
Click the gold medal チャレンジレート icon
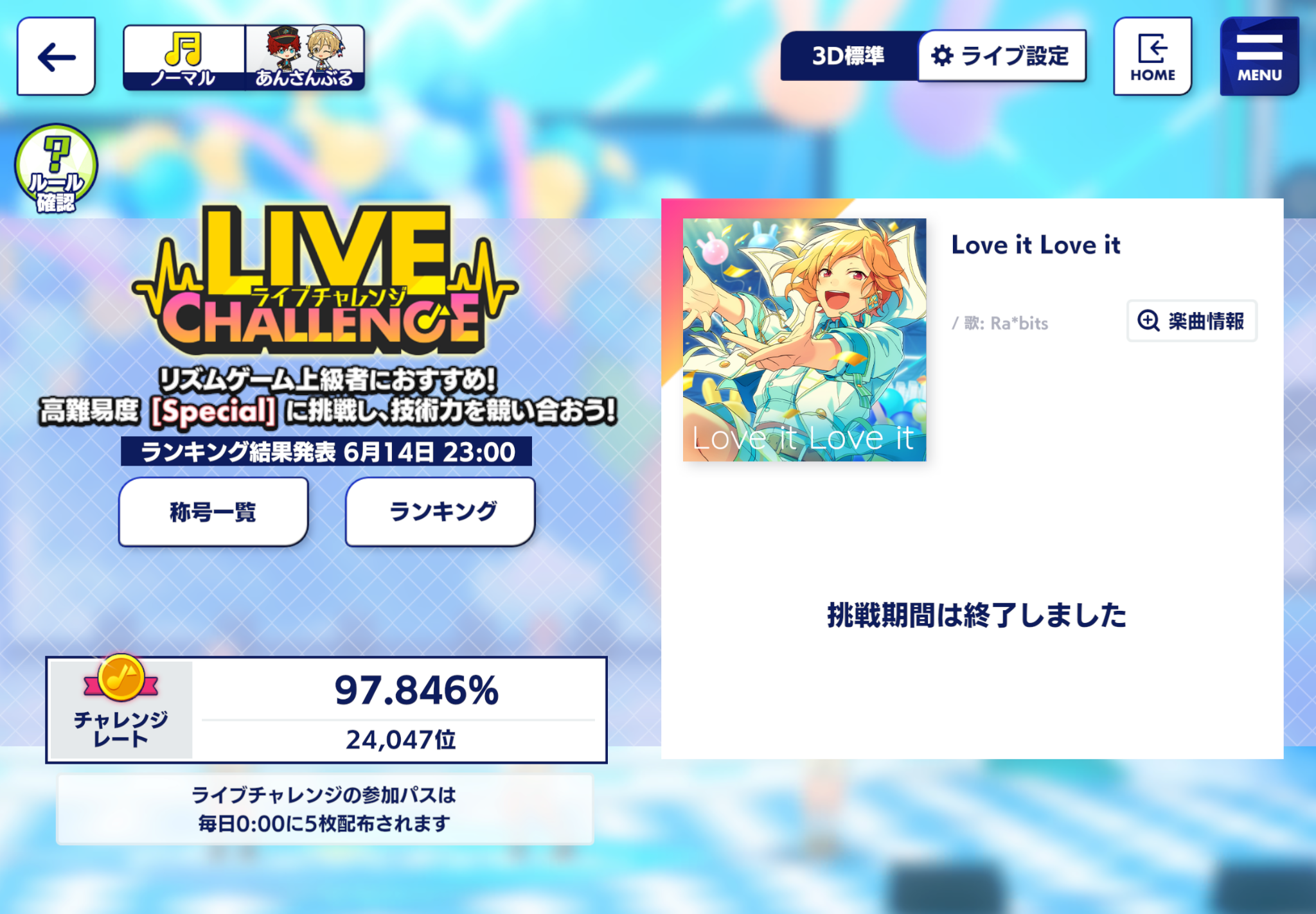click(x=121, y=679)
